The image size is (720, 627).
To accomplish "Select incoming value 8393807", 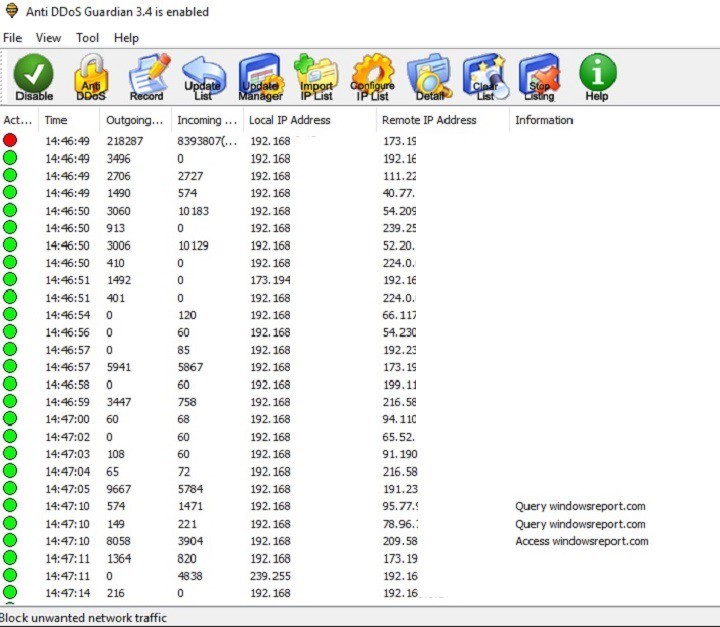I will [x=207, y=141].
